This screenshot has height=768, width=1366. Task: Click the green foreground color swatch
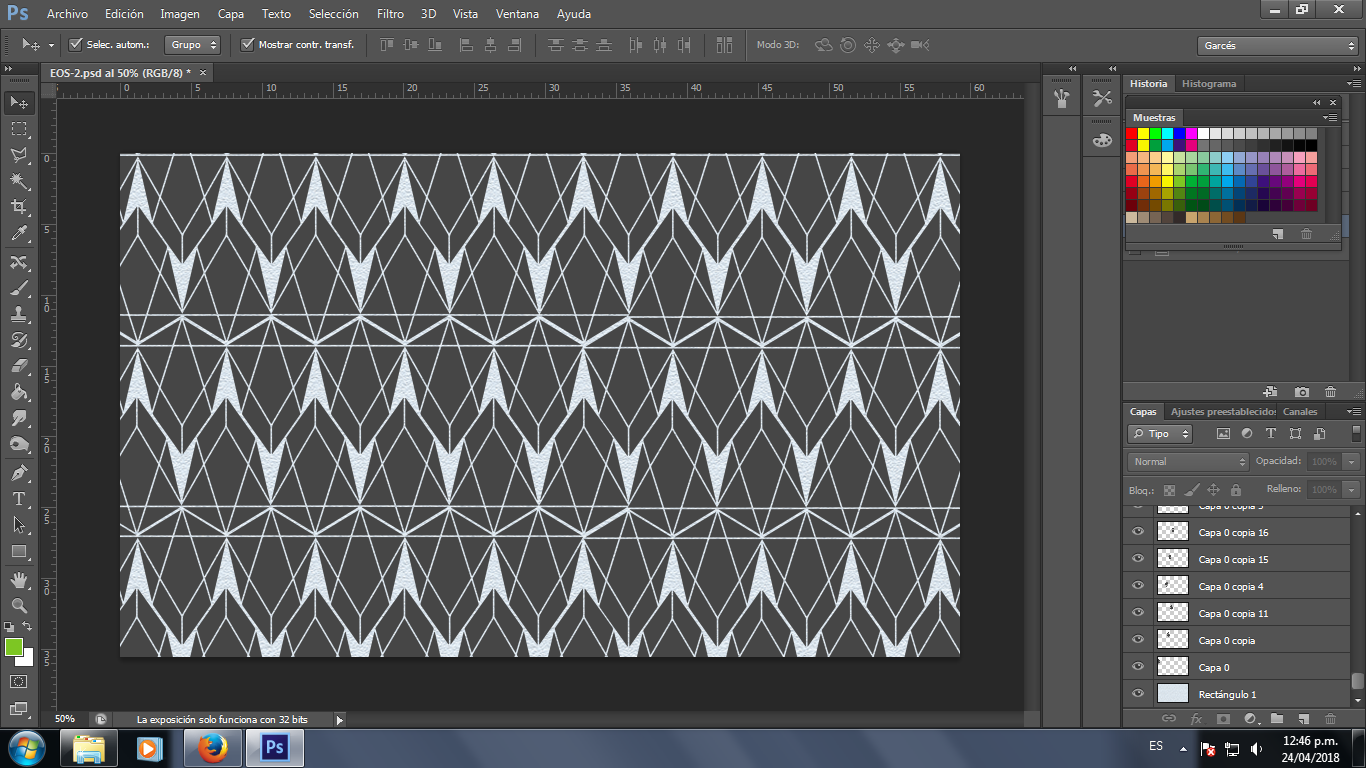tap(14, 647)
